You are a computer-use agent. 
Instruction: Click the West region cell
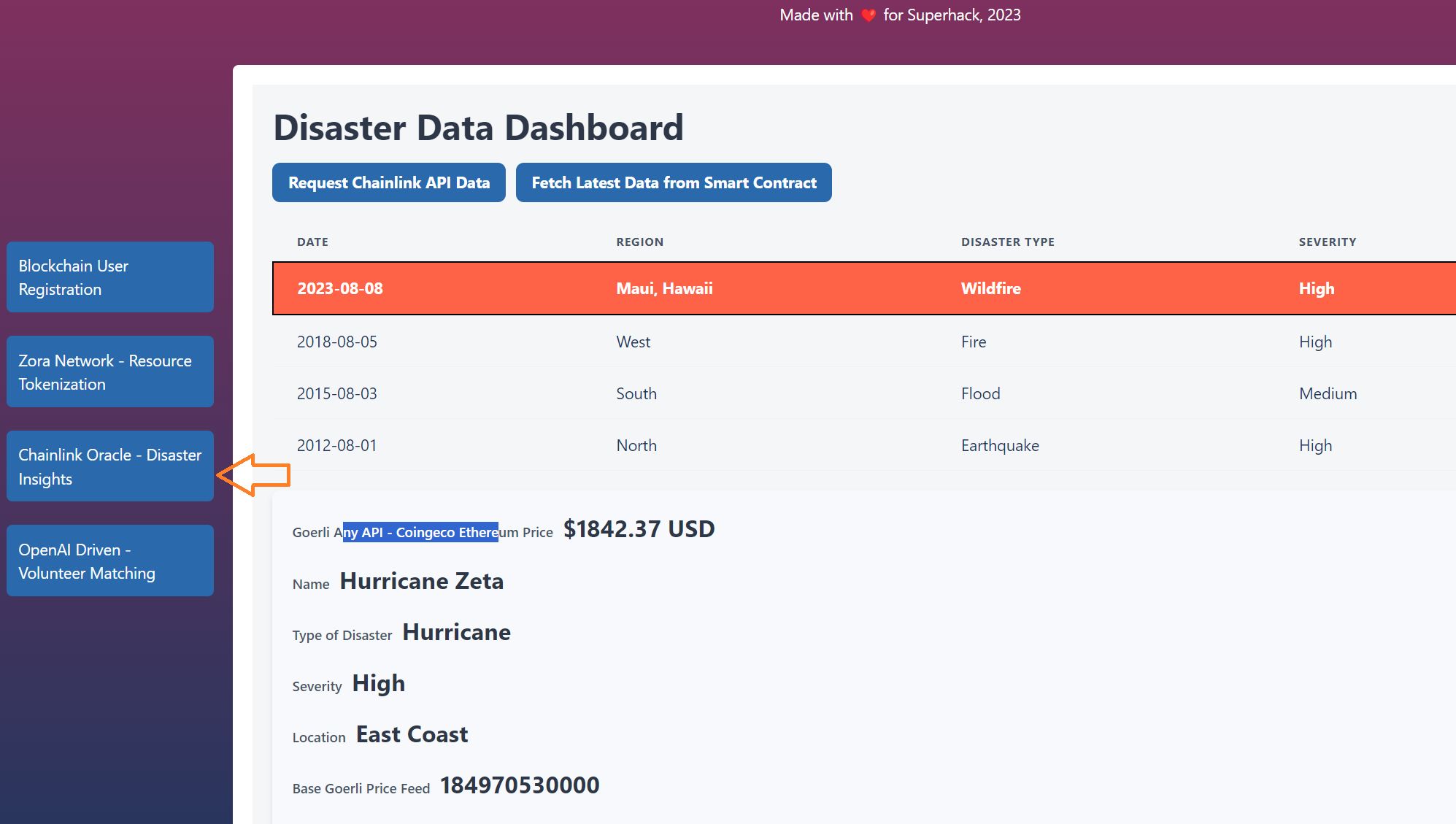pos(633,342)
